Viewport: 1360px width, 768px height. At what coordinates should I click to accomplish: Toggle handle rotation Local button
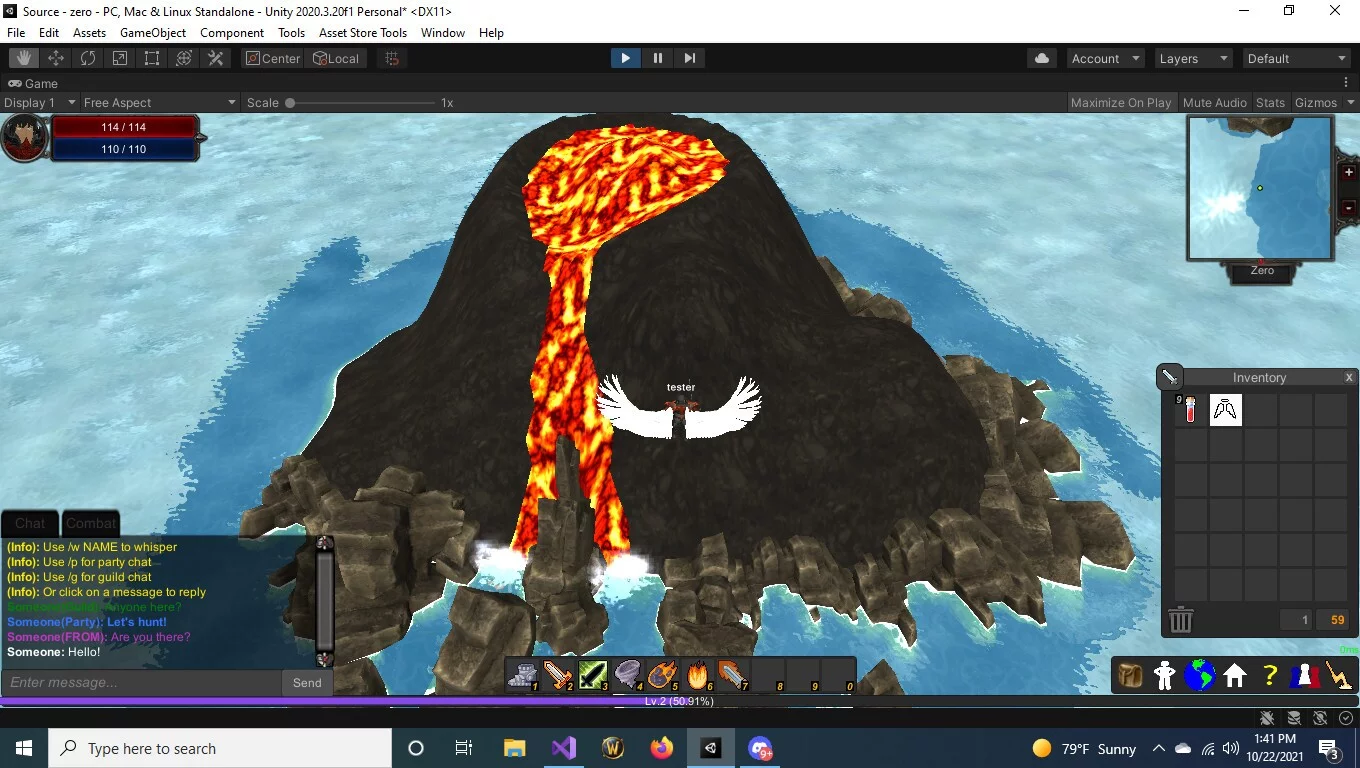point(335,58)
